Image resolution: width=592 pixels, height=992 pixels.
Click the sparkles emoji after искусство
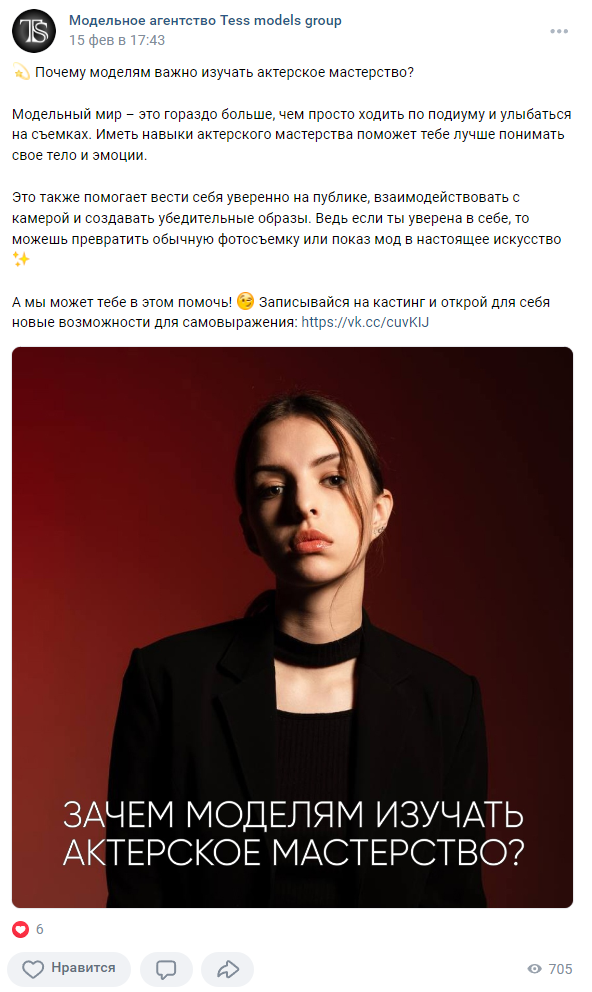tap(21, 259)
